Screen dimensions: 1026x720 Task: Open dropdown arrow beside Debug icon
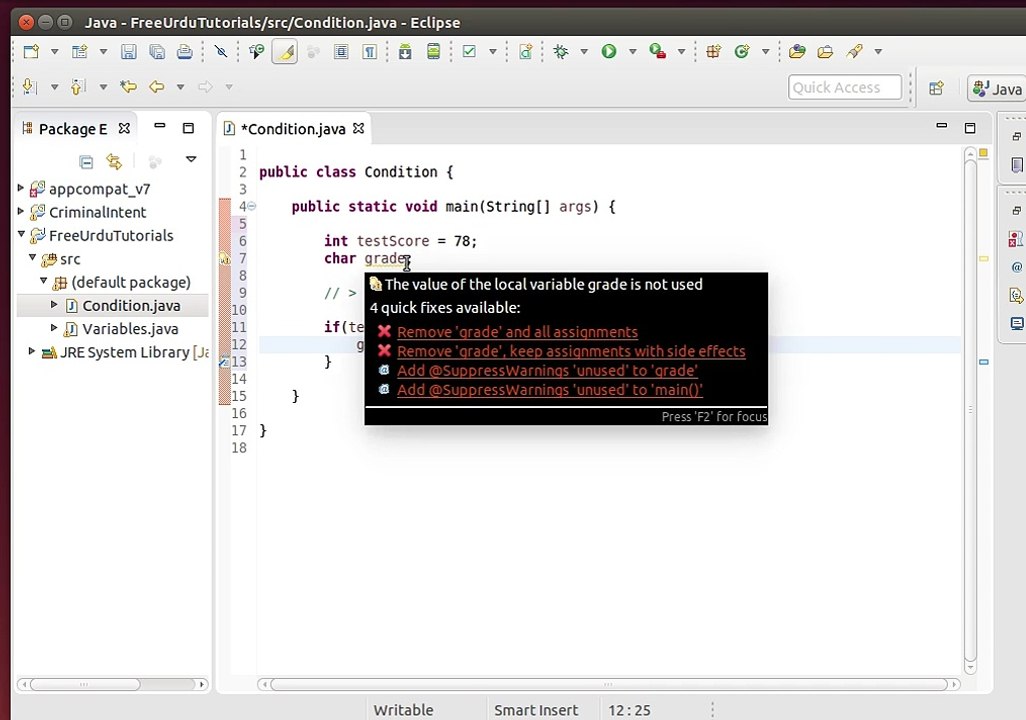584,51
